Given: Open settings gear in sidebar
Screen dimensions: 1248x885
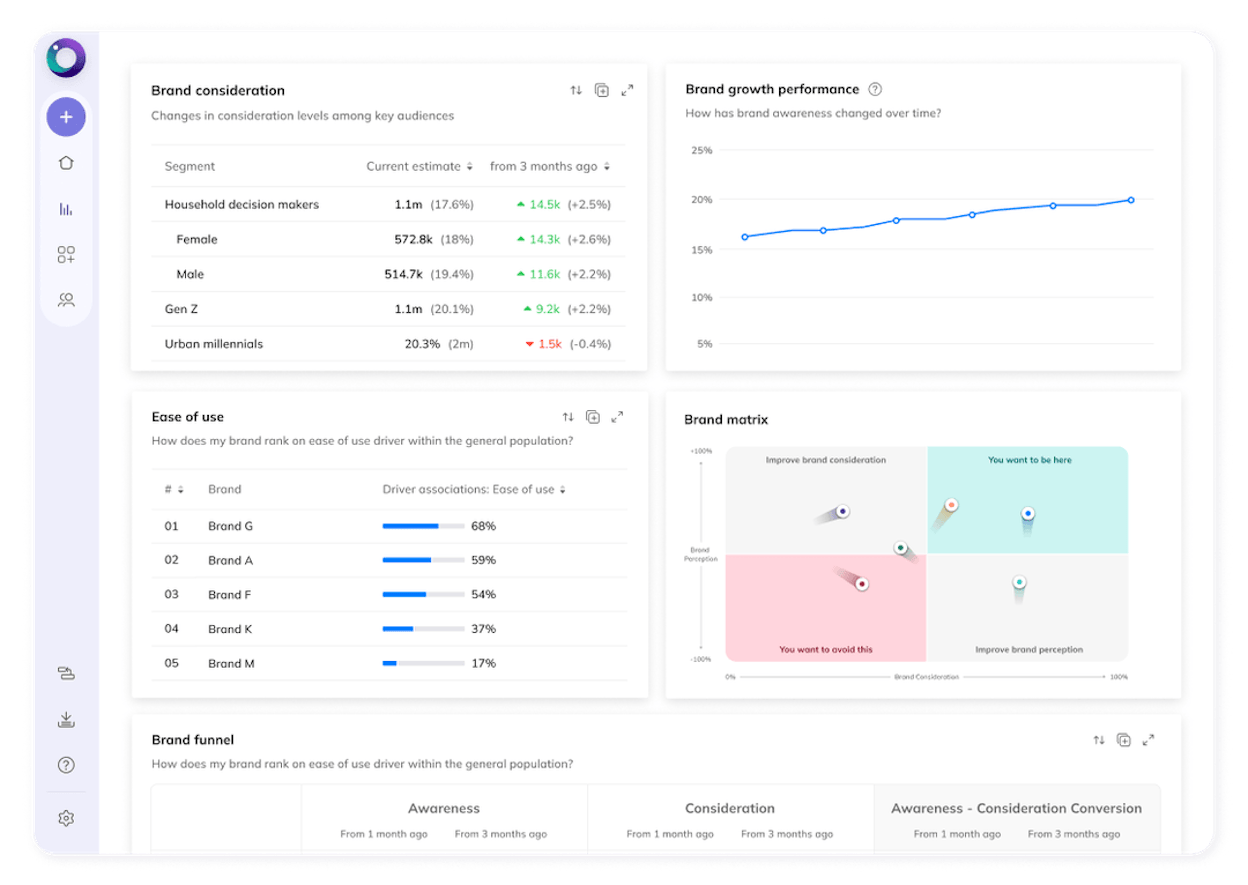Looking at the screenshot, I should [x=66, y=818].
